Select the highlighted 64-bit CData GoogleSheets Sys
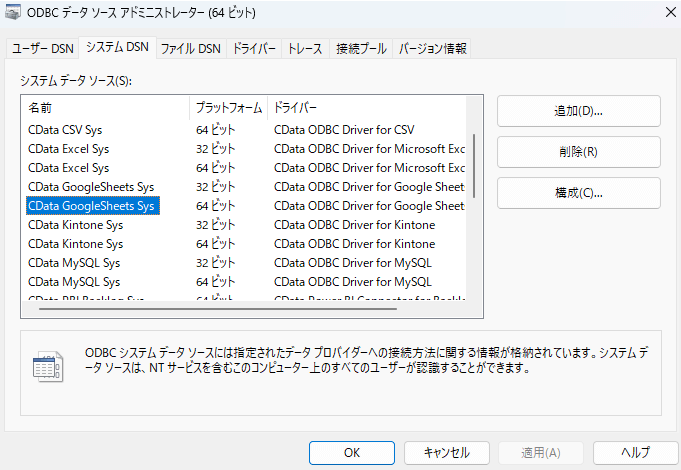 93,206
